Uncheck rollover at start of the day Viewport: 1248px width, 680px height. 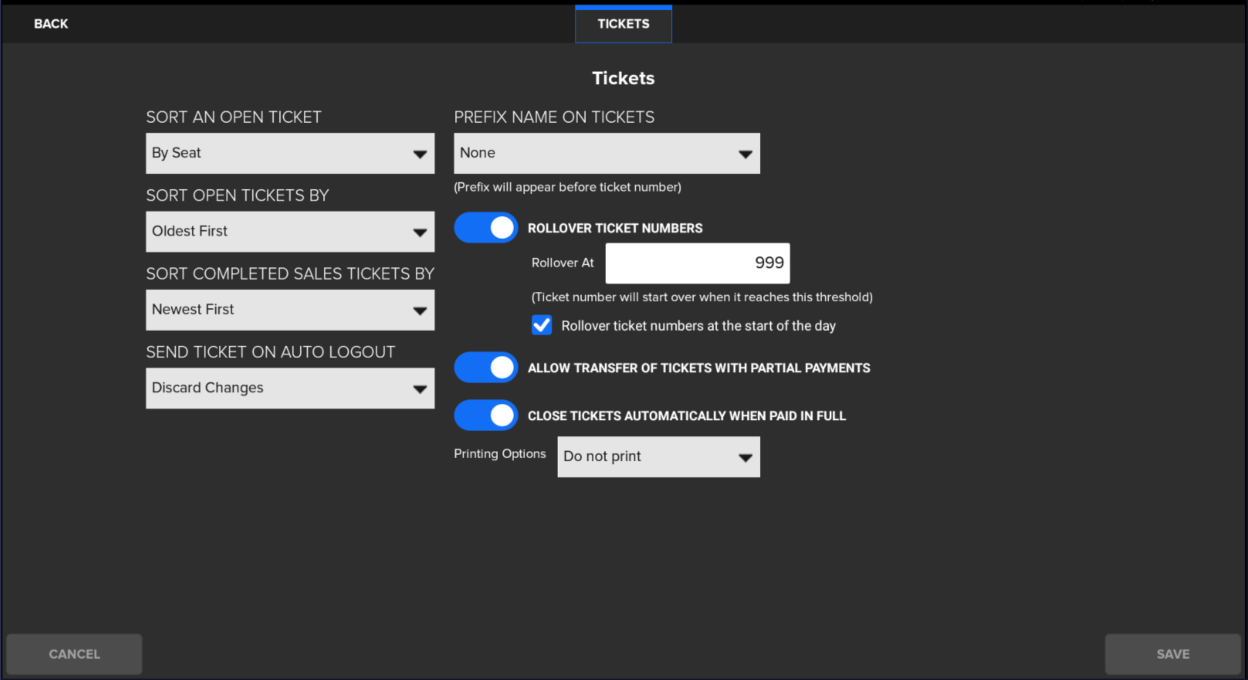click(542, 326)
